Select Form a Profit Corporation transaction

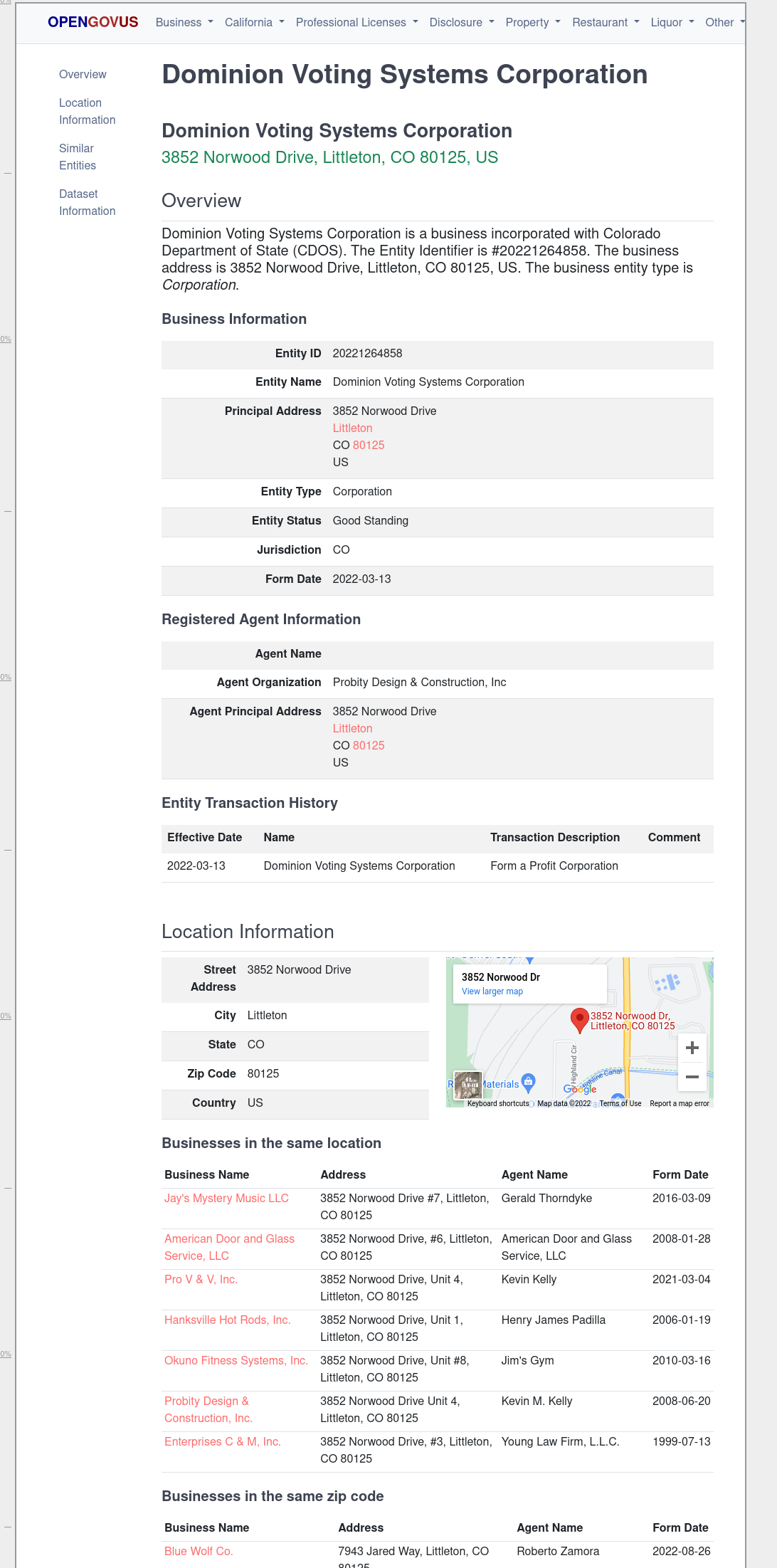pos(554,866)
